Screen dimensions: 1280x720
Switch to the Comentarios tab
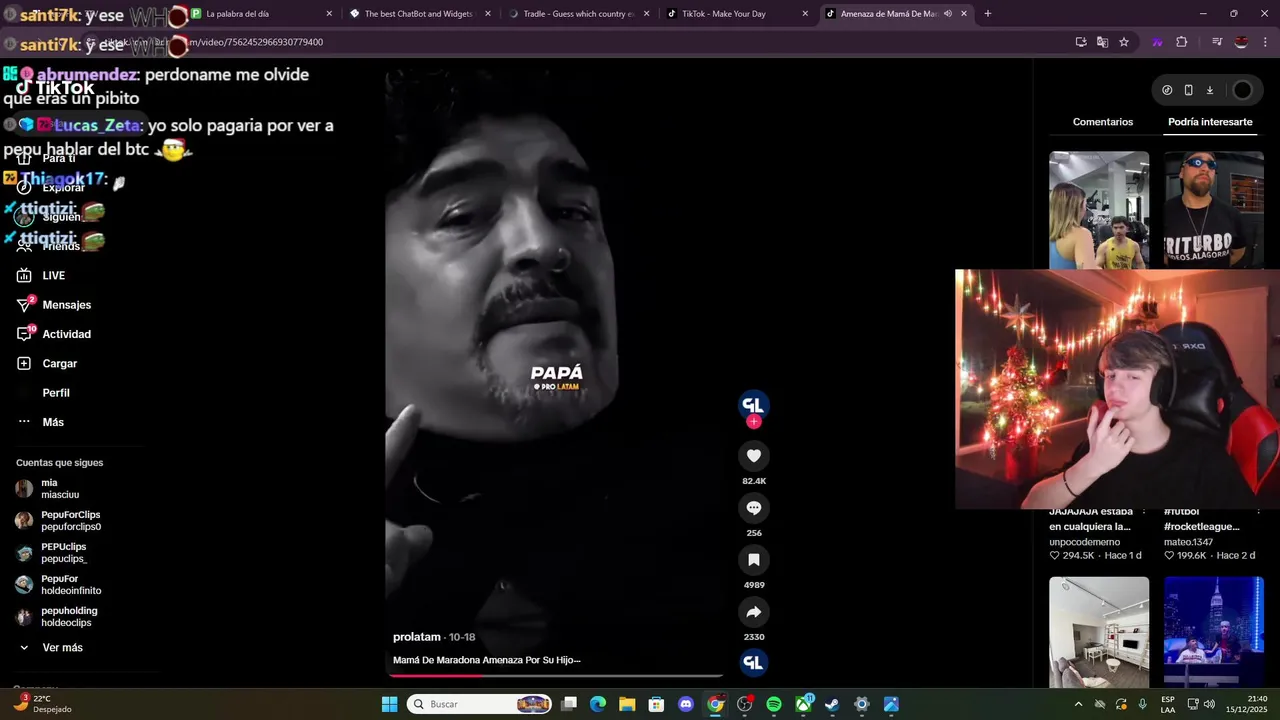1103,122
